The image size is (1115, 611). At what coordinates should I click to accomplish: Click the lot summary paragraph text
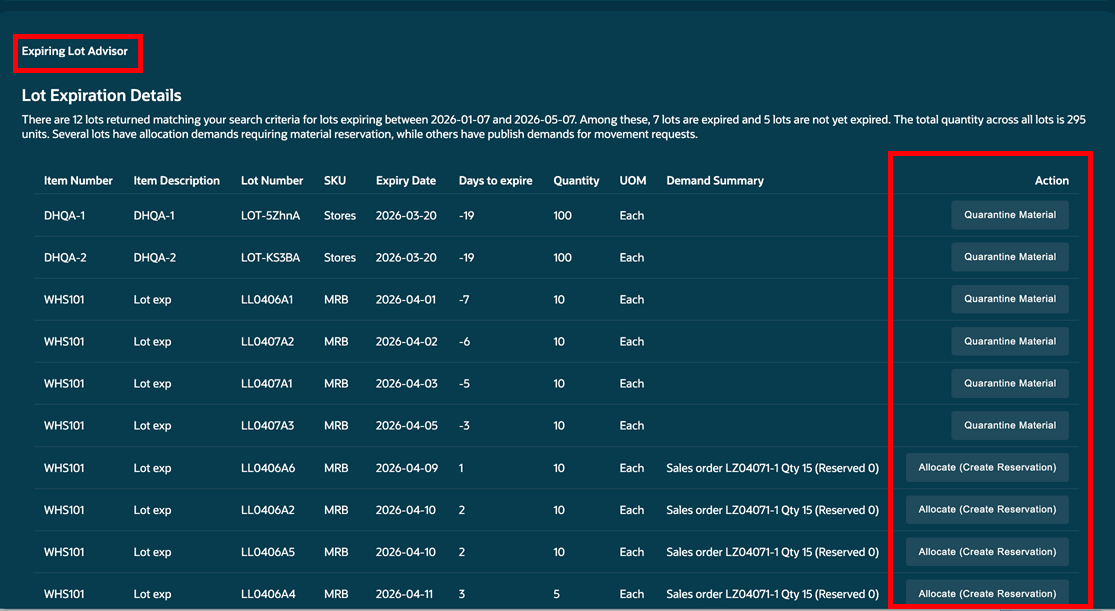coord(554,127)
